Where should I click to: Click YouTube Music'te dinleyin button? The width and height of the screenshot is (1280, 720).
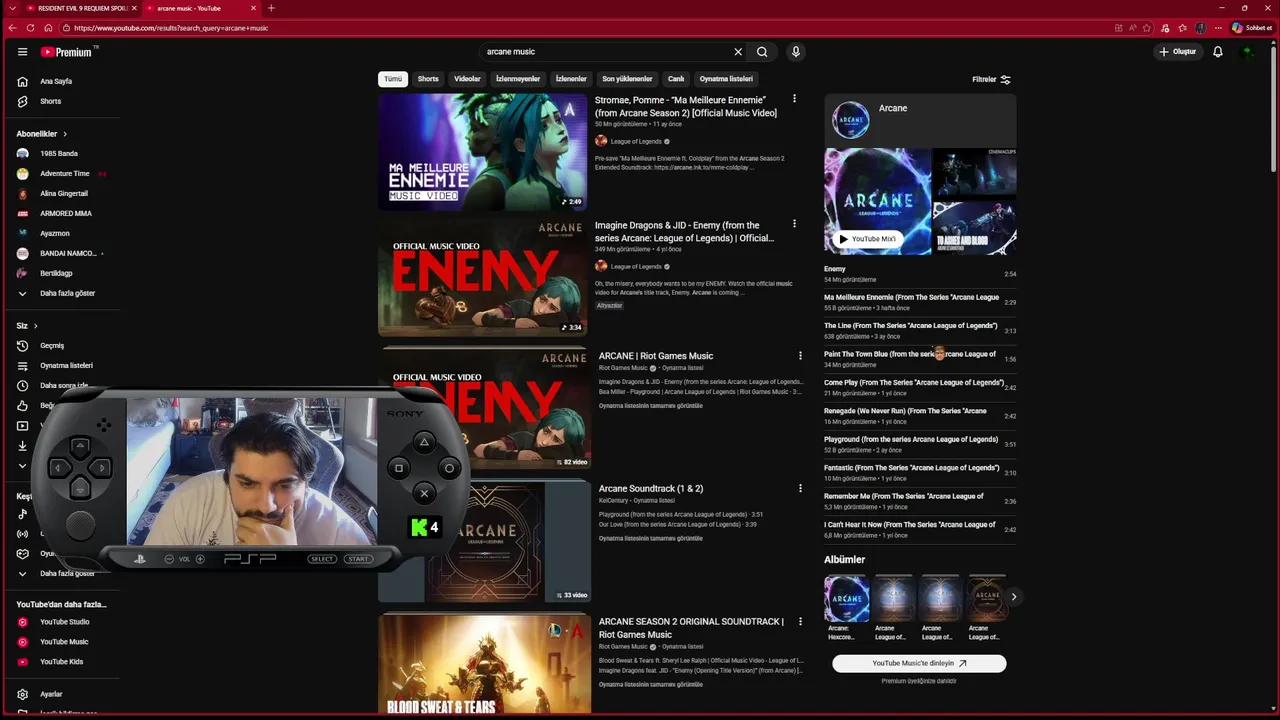(919, 663)
